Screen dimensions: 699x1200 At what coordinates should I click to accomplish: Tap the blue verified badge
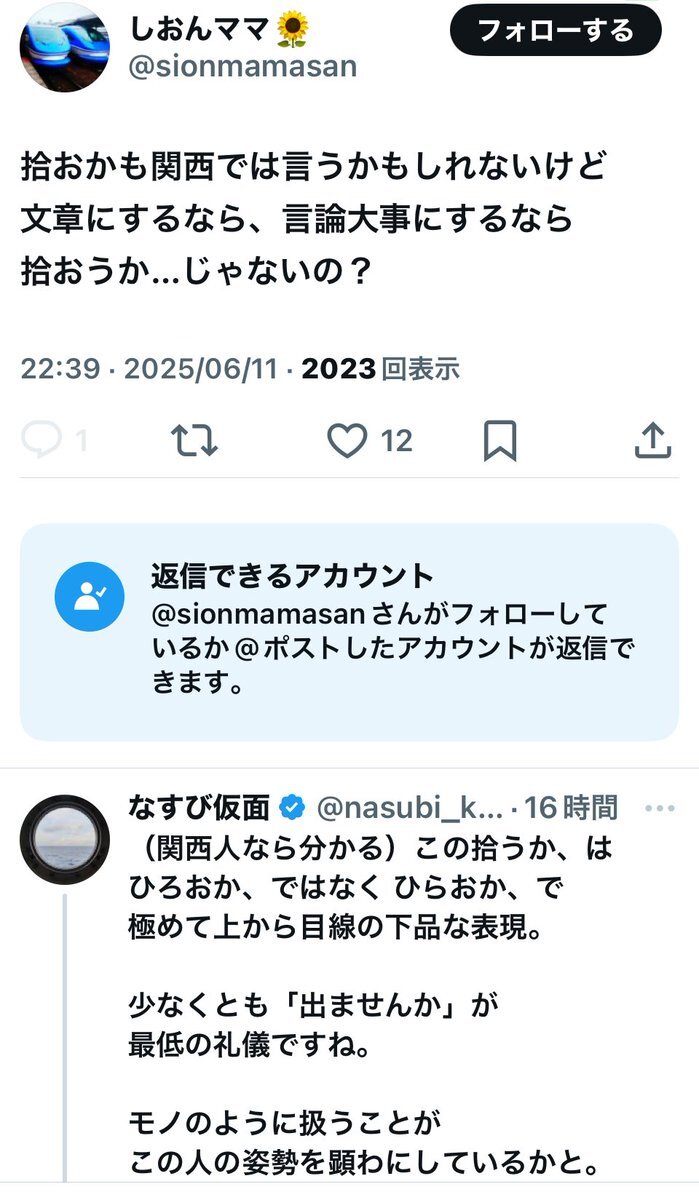tap(292, 806)
